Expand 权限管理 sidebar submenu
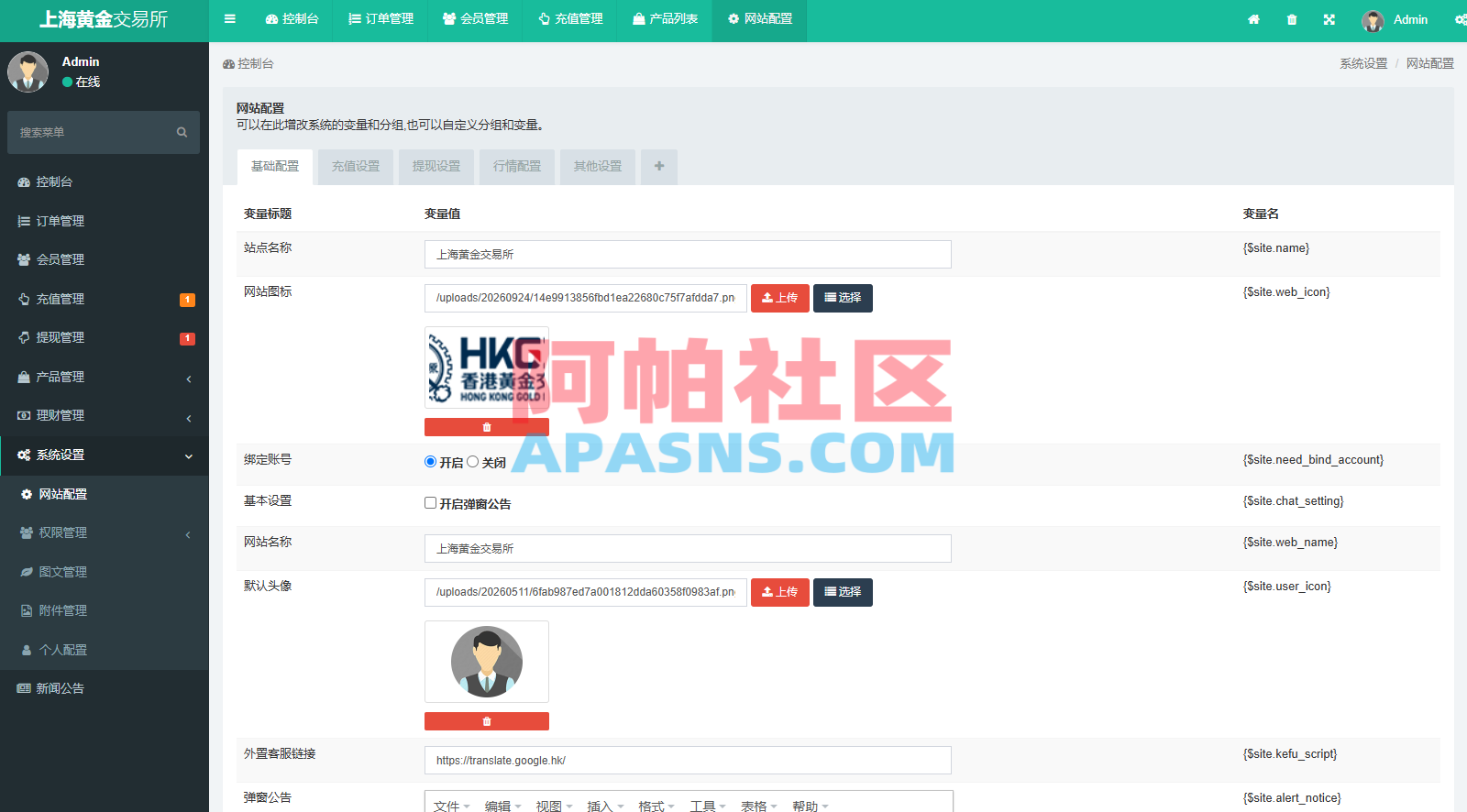Viewport: 1467px width, 812px height. point(105,532)
